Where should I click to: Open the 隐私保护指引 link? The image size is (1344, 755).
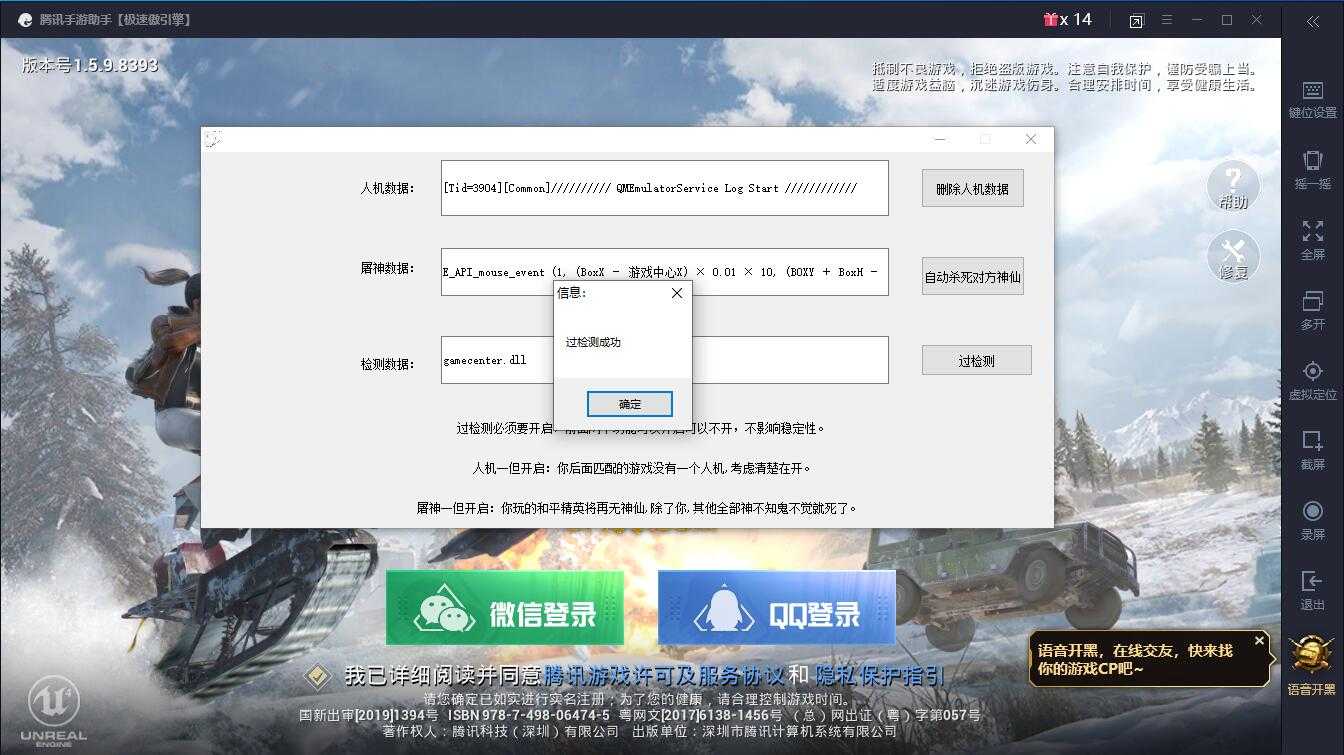(x=880, y=676)
